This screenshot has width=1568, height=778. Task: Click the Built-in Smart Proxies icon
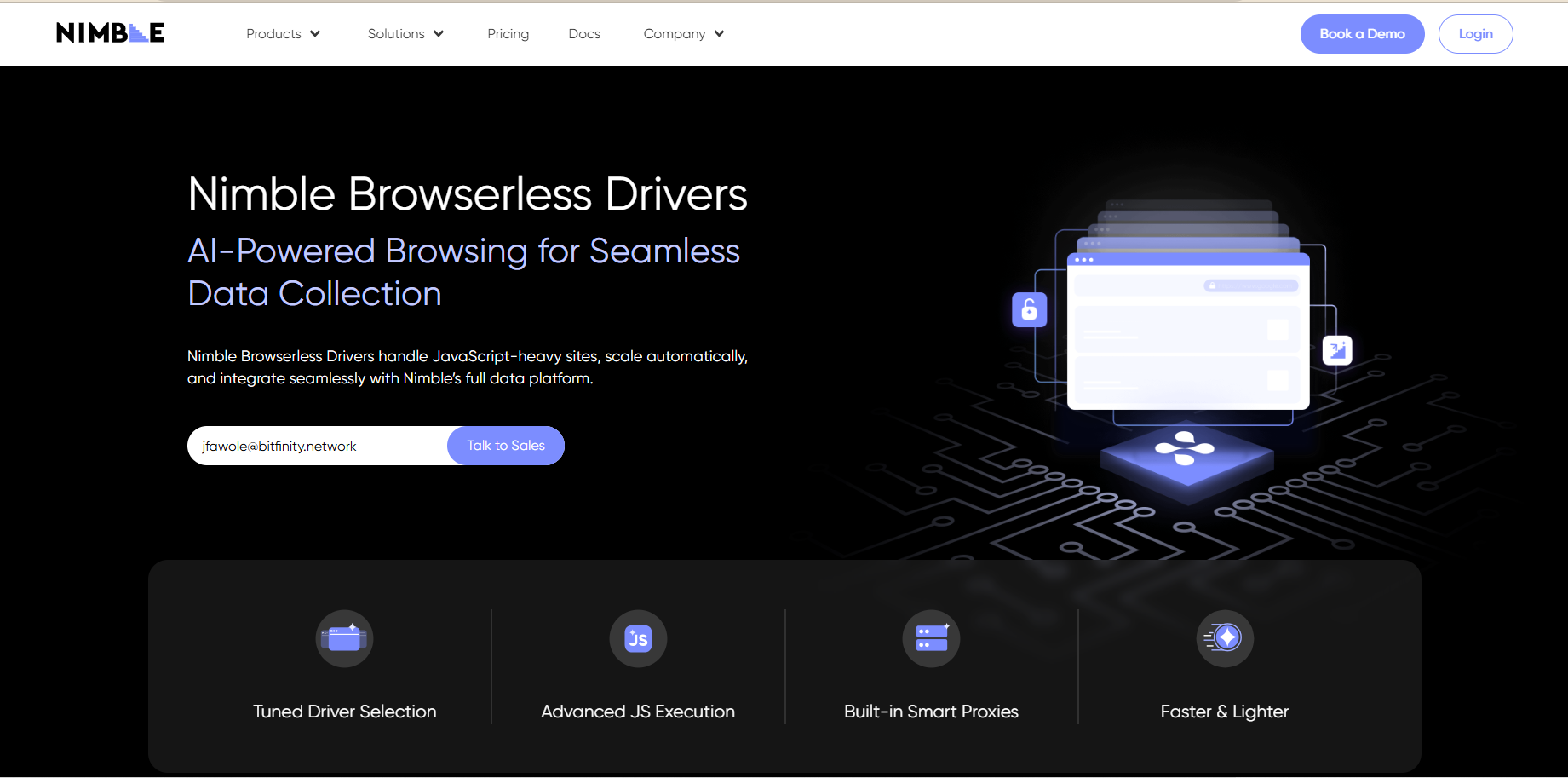point(931,638)
